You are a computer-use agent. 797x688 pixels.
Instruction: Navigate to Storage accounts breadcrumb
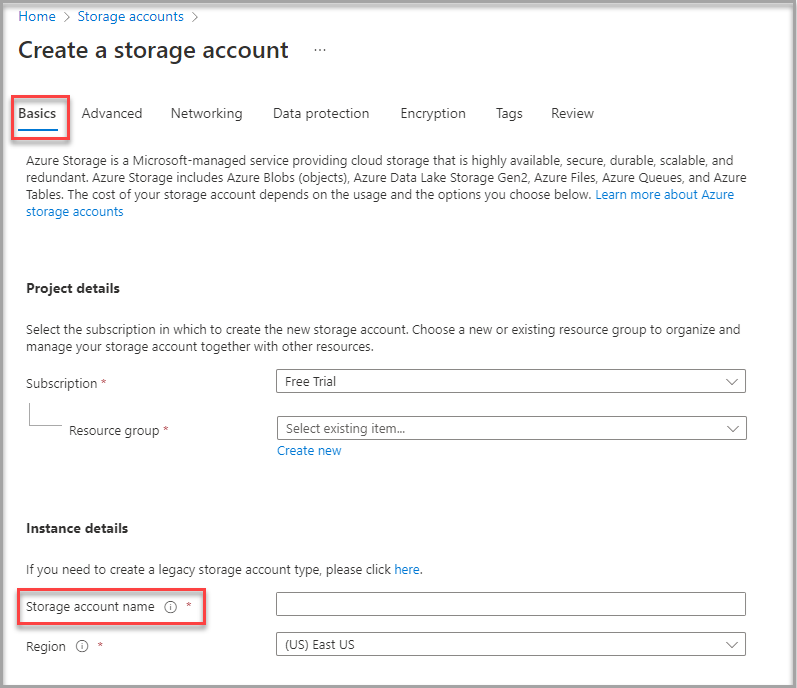(x=130, y=17)
